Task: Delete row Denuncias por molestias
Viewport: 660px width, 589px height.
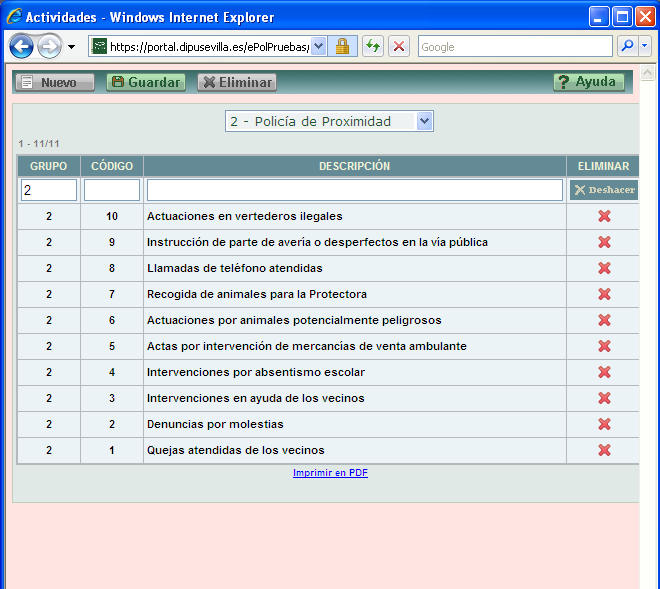Action: tap(604, 424)
